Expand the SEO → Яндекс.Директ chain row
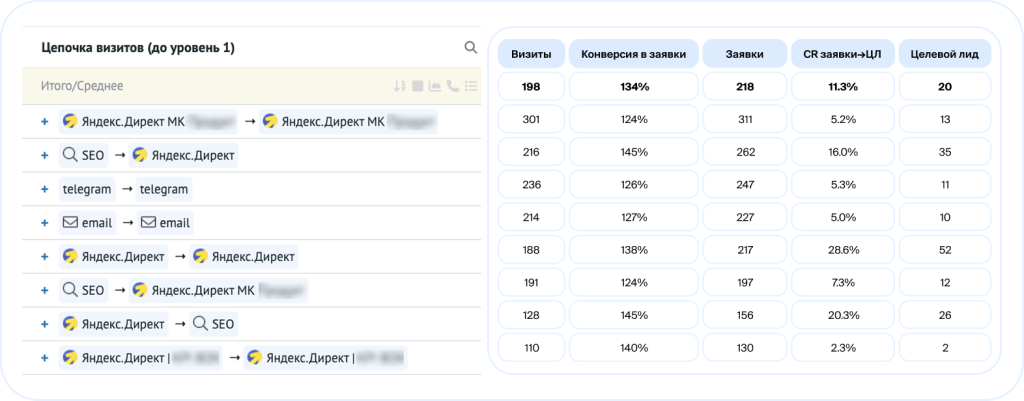This screenshot has height=401, width=1024. 44,155
